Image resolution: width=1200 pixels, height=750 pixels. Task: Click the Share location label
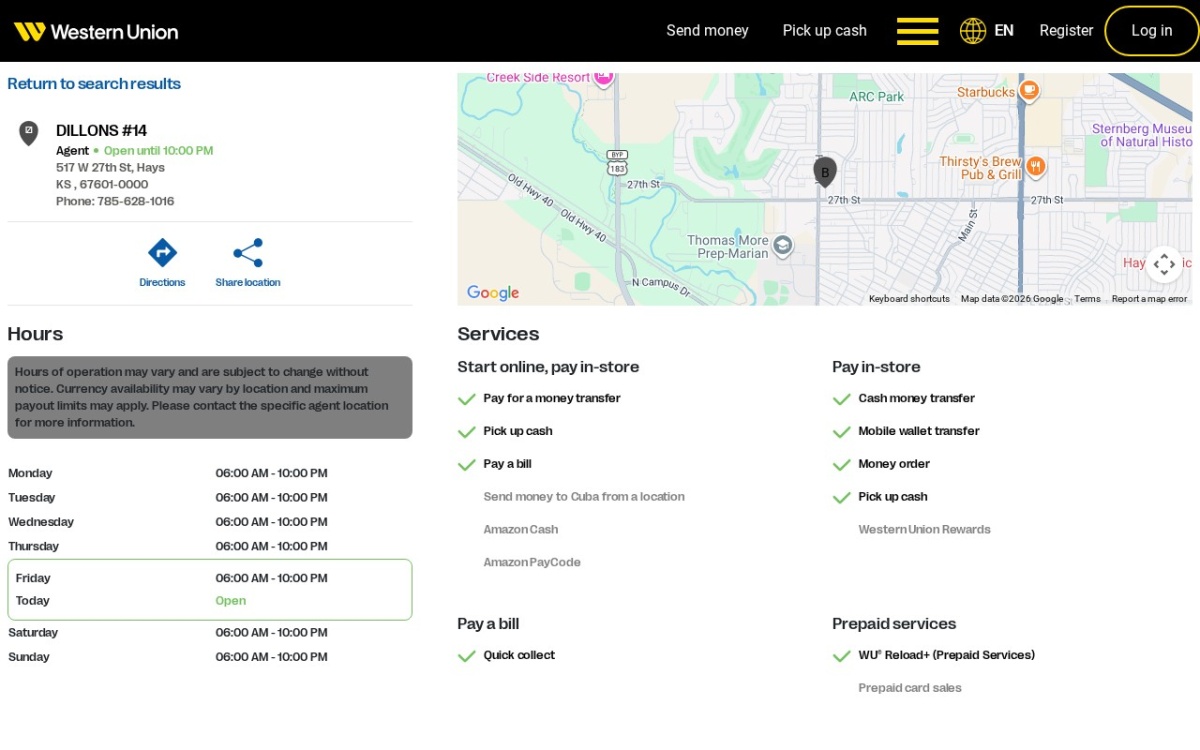tap(248, 283)
